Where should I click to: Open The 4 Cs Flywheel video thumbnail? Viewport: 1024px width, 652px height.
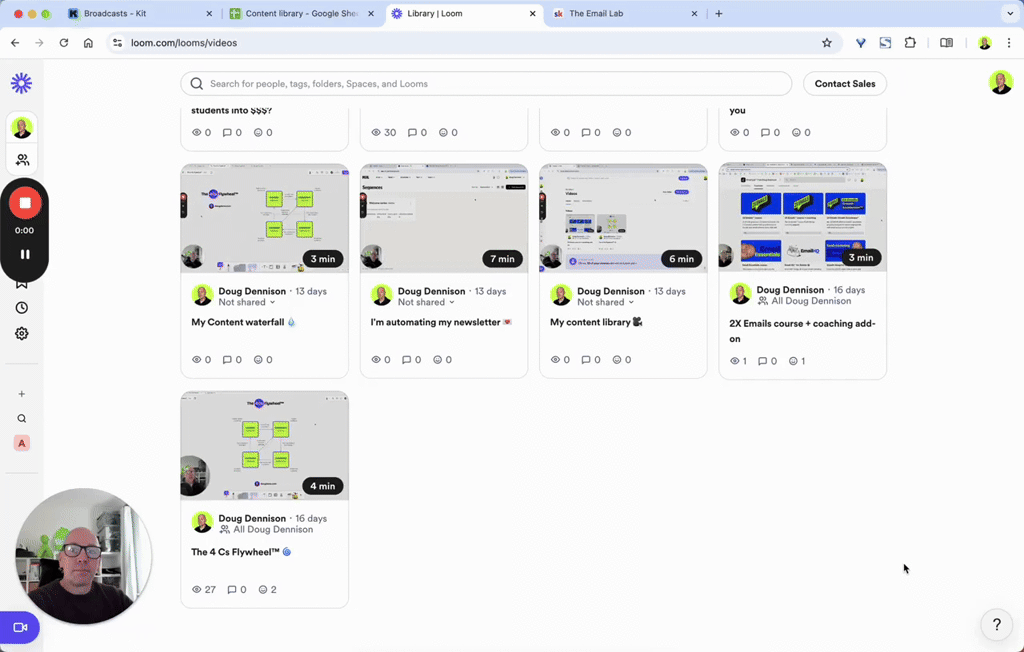264,446
